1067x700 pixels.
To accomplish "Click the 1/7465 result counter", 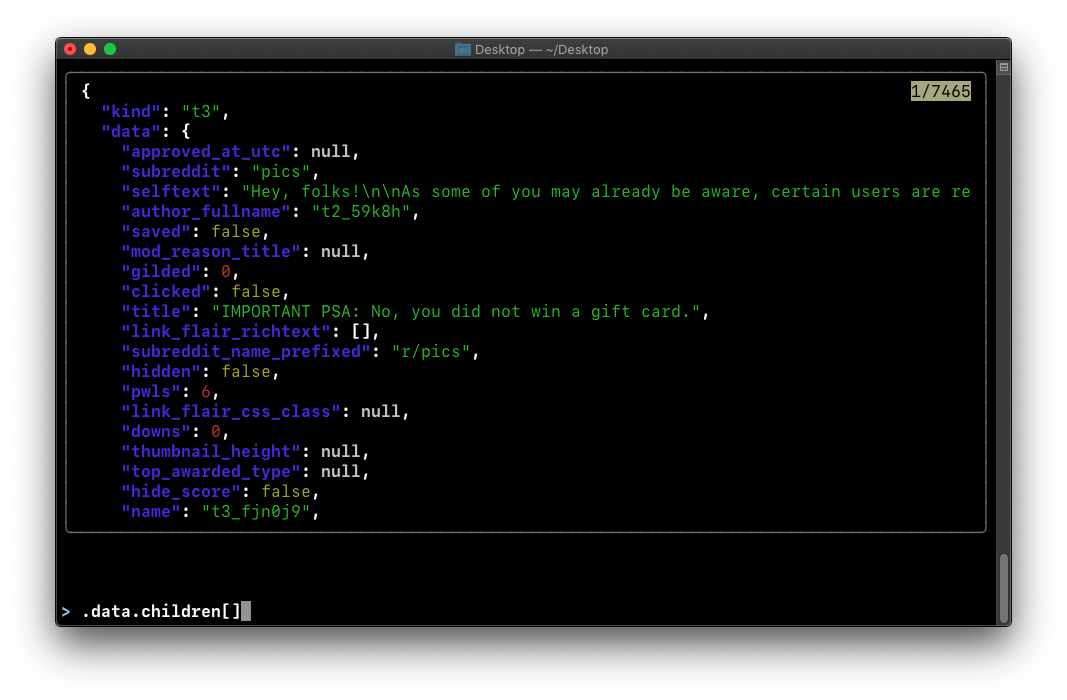I will (940, 91).
